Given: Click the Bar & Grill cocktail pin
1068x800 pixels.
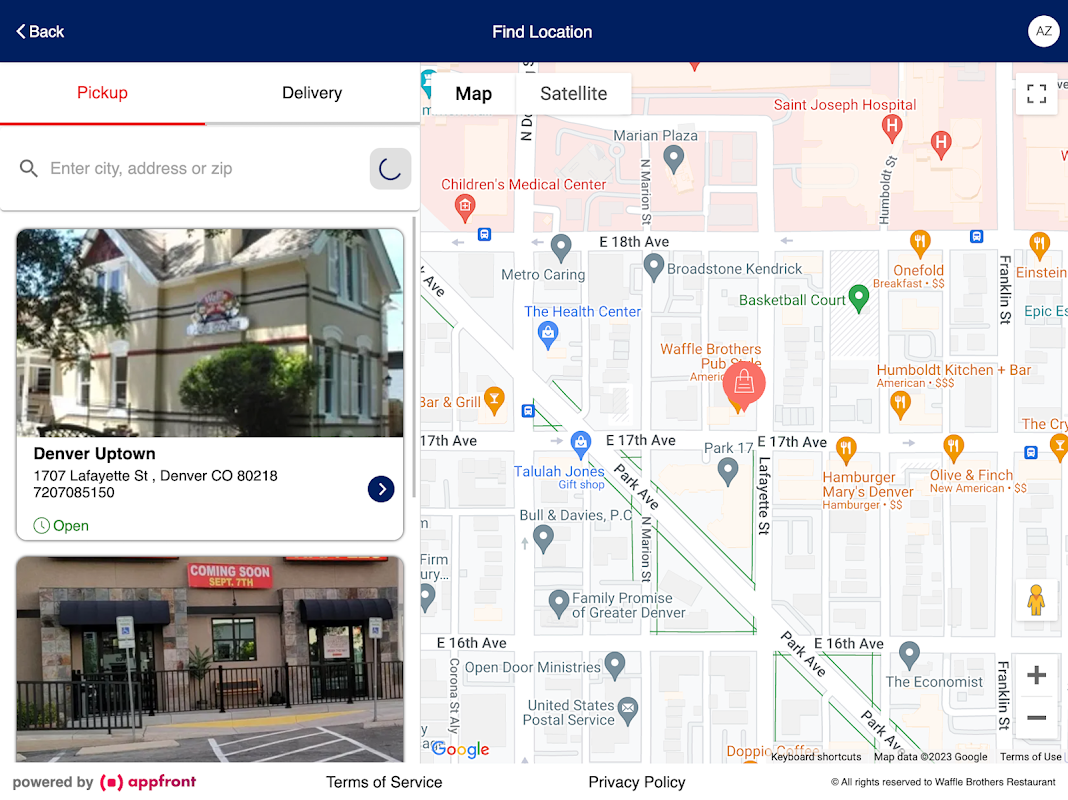Looking at the screenshot, I should click(494, 401).
